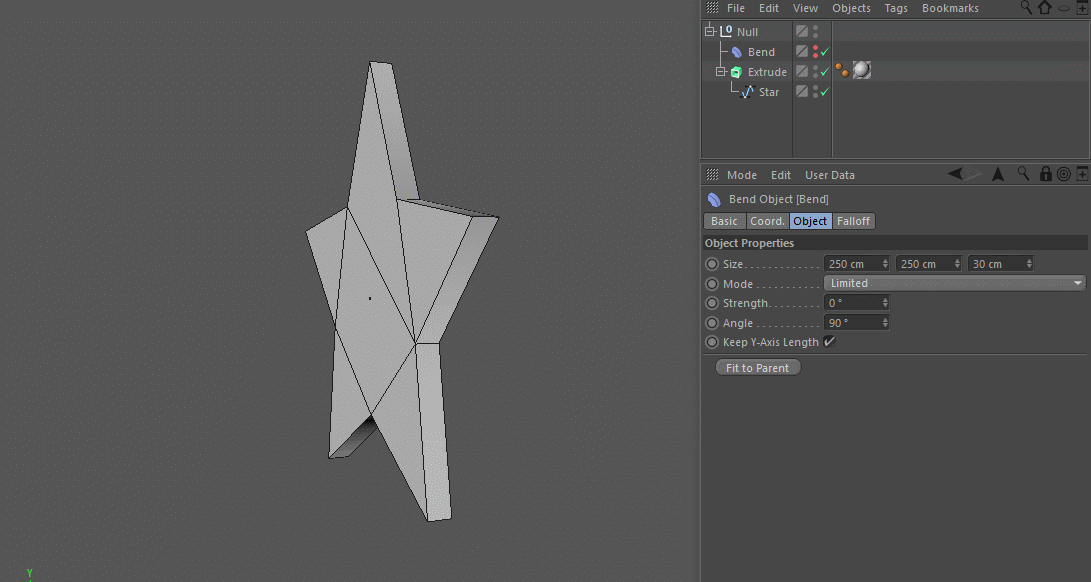
Task: Switch to the Falloff tab
Action: 853,221
